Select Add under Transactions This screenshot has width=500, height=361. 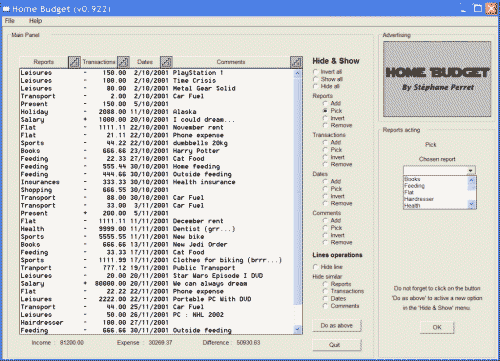point(325,142)
